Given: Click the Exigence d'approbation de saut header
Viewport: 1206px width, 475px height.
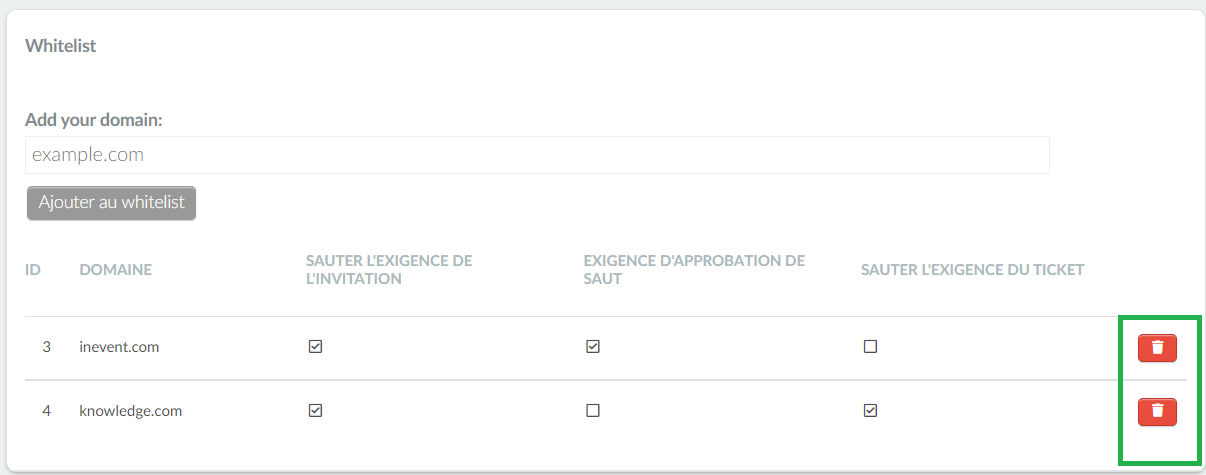Looking at the screenshot, I should coord(694,270).
